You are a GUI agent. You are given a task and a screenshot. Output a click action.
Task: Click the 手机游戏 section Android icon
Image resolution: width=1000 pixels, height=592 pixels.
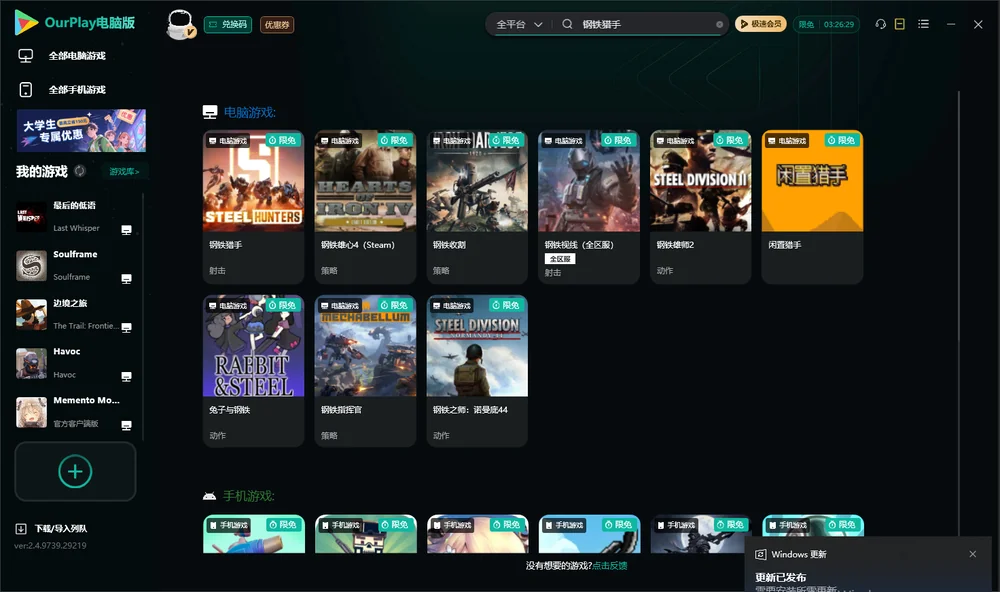point(209,496)
